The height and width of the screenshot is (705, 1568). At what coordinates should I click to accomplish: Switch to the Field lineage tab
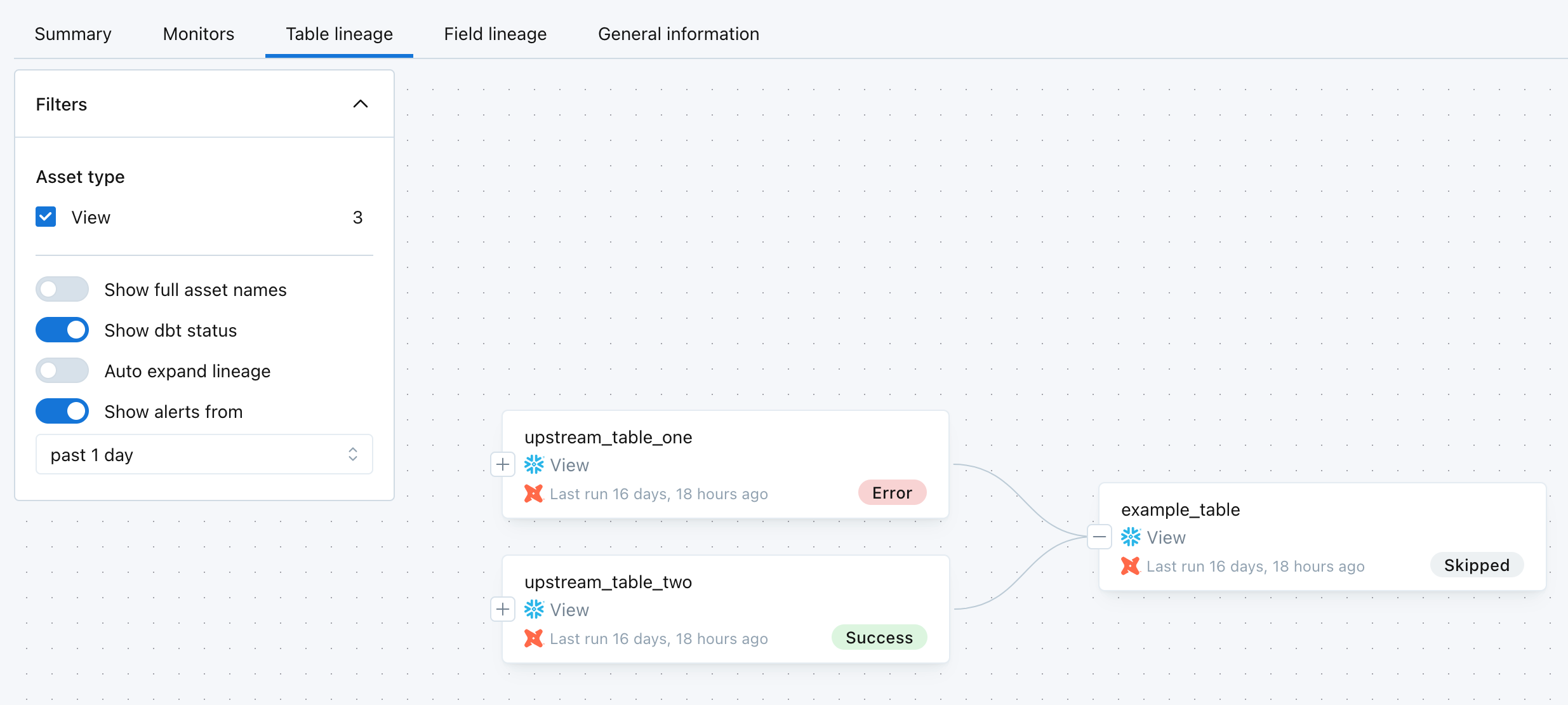coord(495,34)
